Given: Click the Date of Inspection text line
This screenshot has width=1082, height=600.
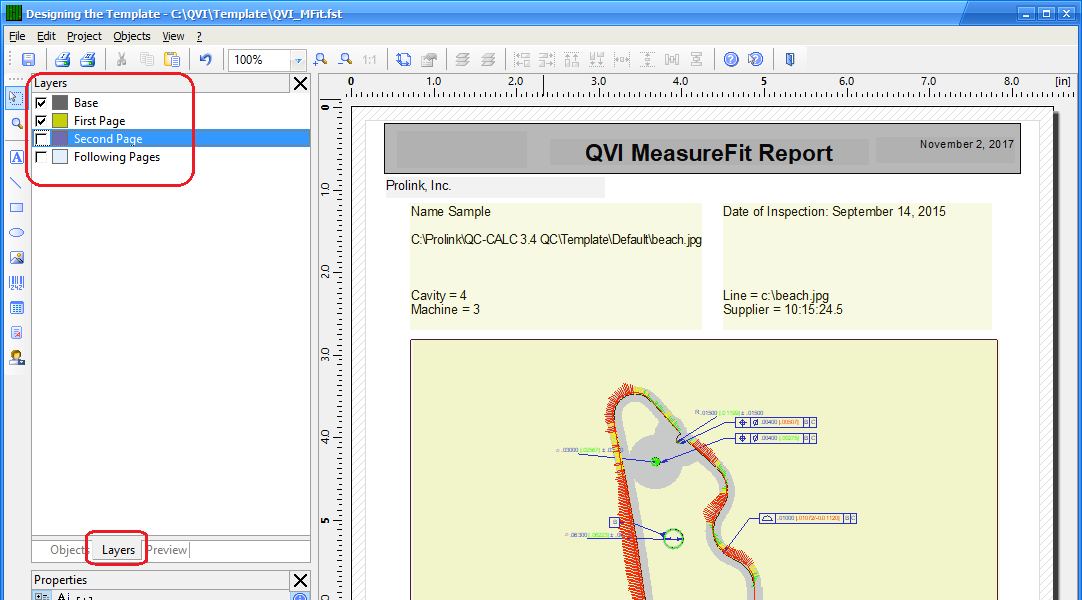Looking at the screenshot, I should tap(834, 212).
